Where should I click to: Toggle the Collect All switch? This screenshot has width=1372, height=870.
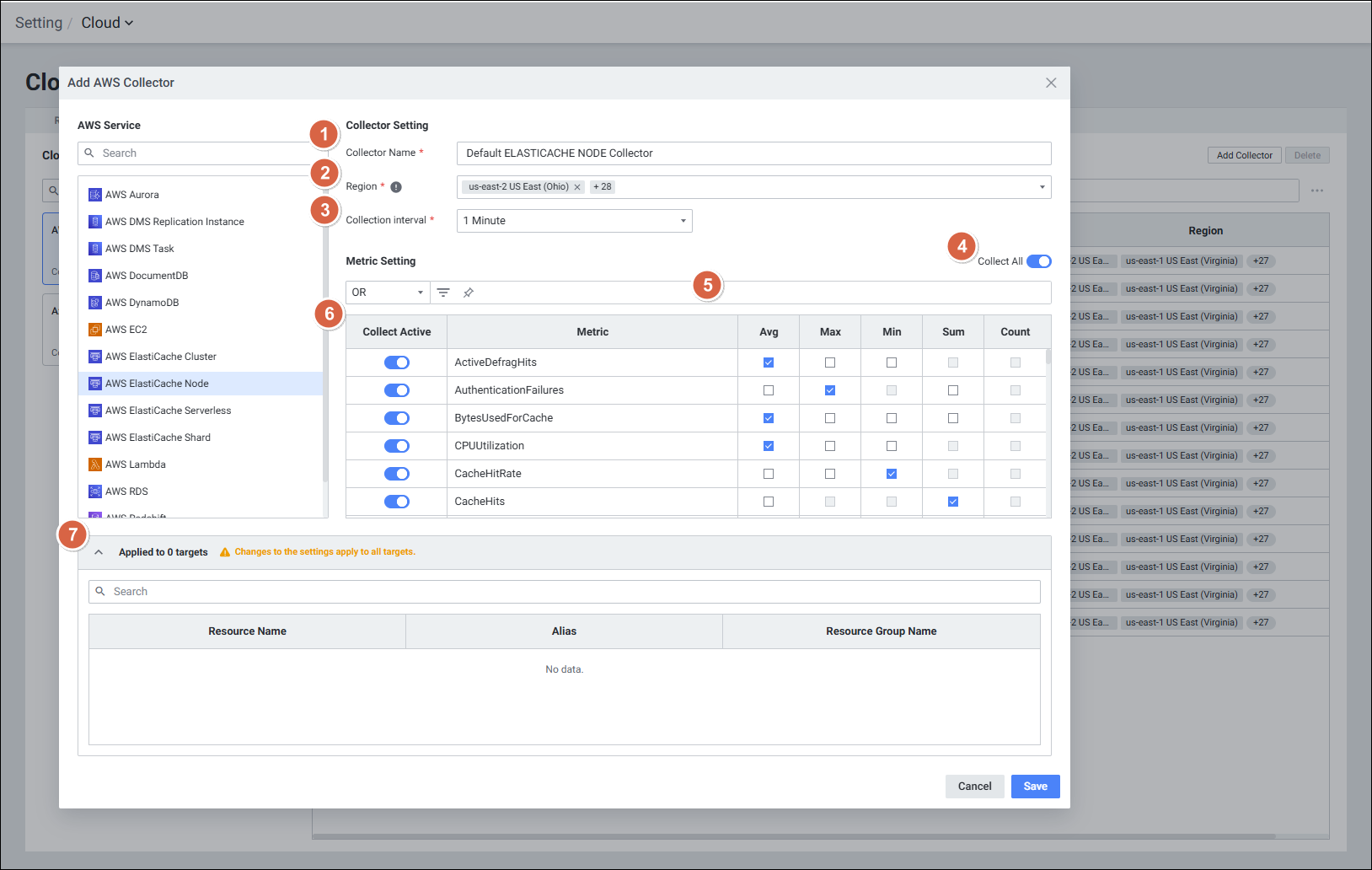click(x=1038, y=261)
